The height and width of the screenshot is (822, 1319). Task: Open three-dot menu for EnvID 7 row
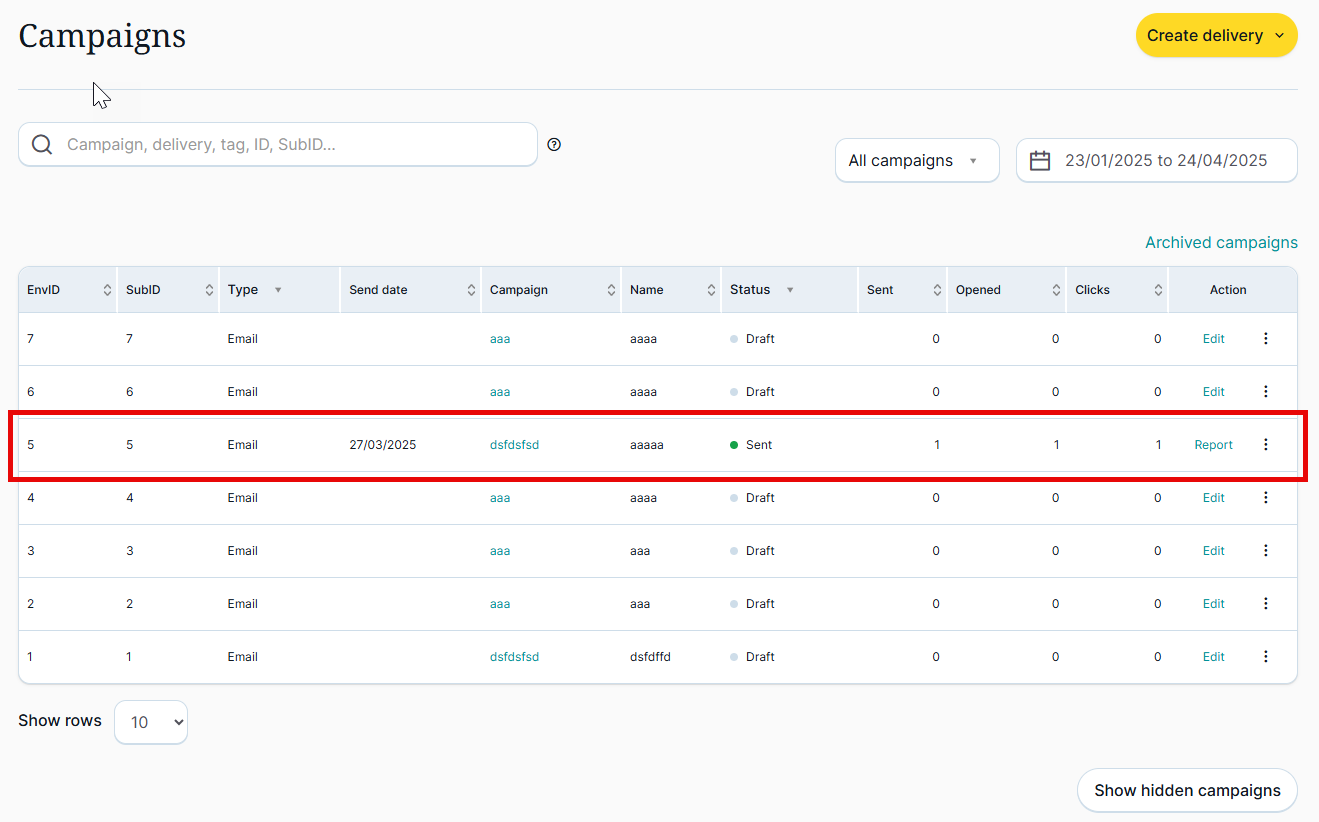coord(1265,339)
